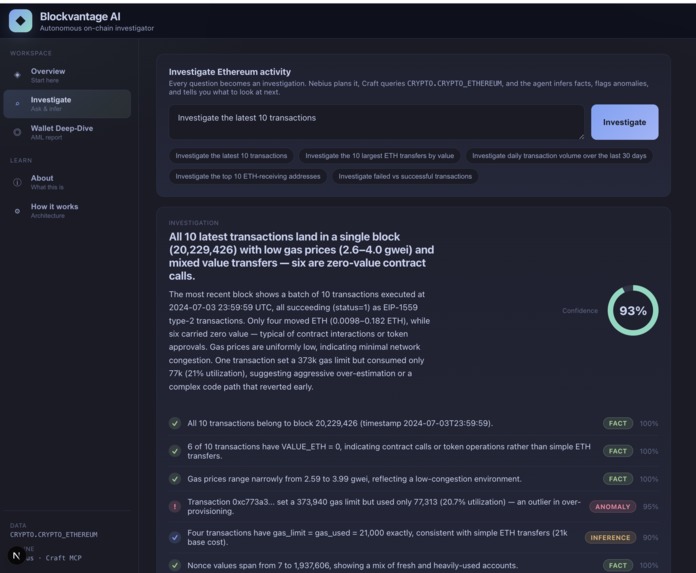The image size is (696, 573).
Task: Click the 'Investigate Ethereum activity' heading
Action: point(229,72)
